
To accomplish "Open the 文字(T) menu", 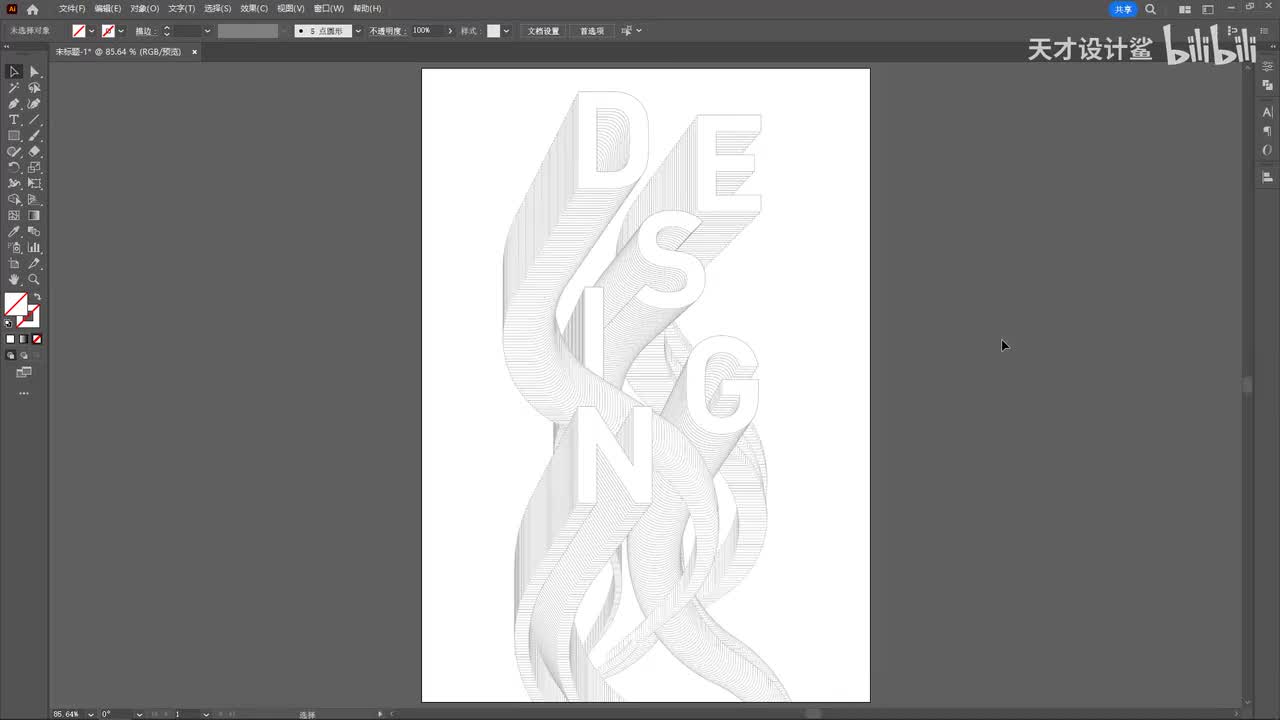I will 182,9.
